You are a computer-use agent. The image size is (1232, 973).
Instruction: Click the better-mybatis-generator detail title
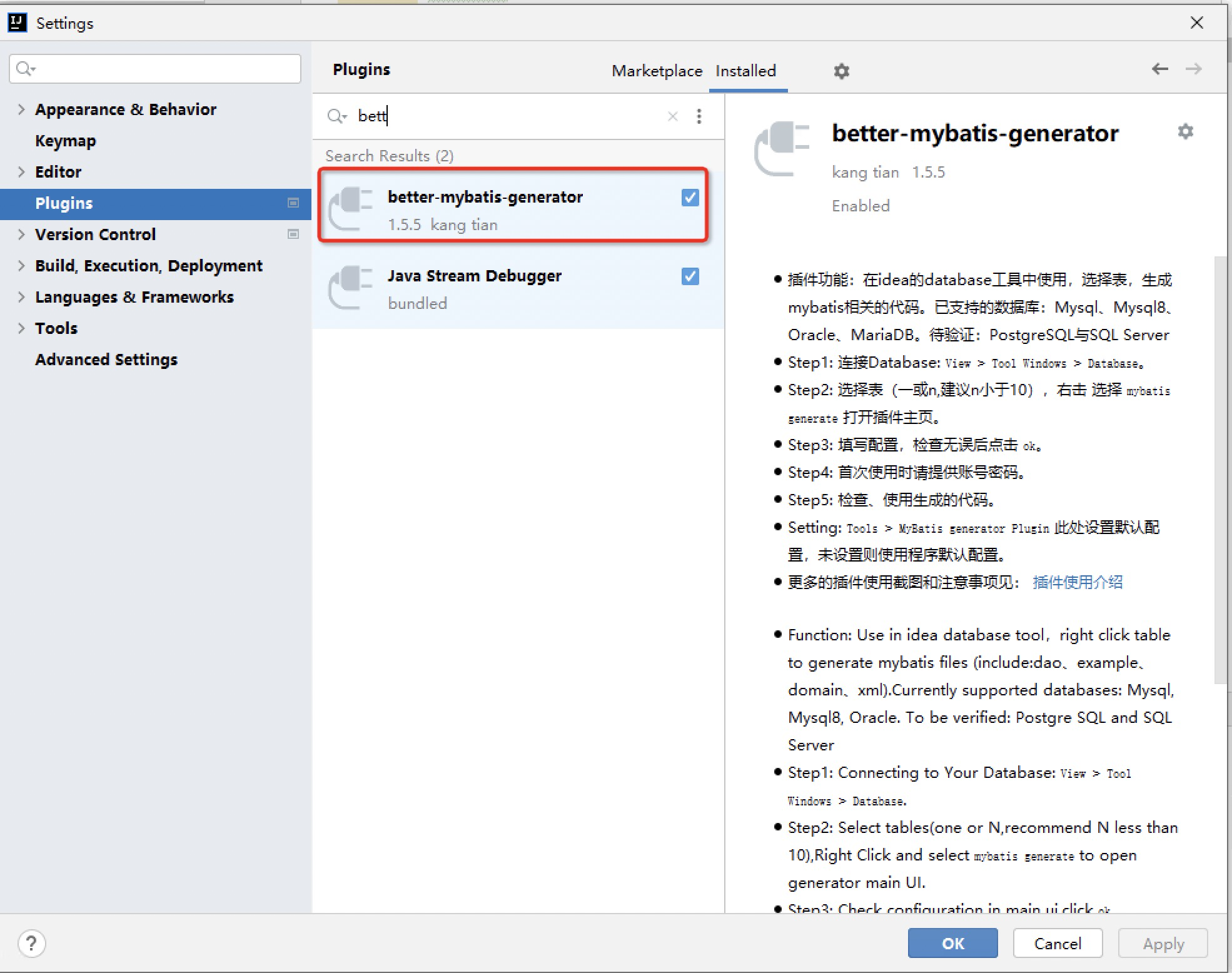click(975, 133)
